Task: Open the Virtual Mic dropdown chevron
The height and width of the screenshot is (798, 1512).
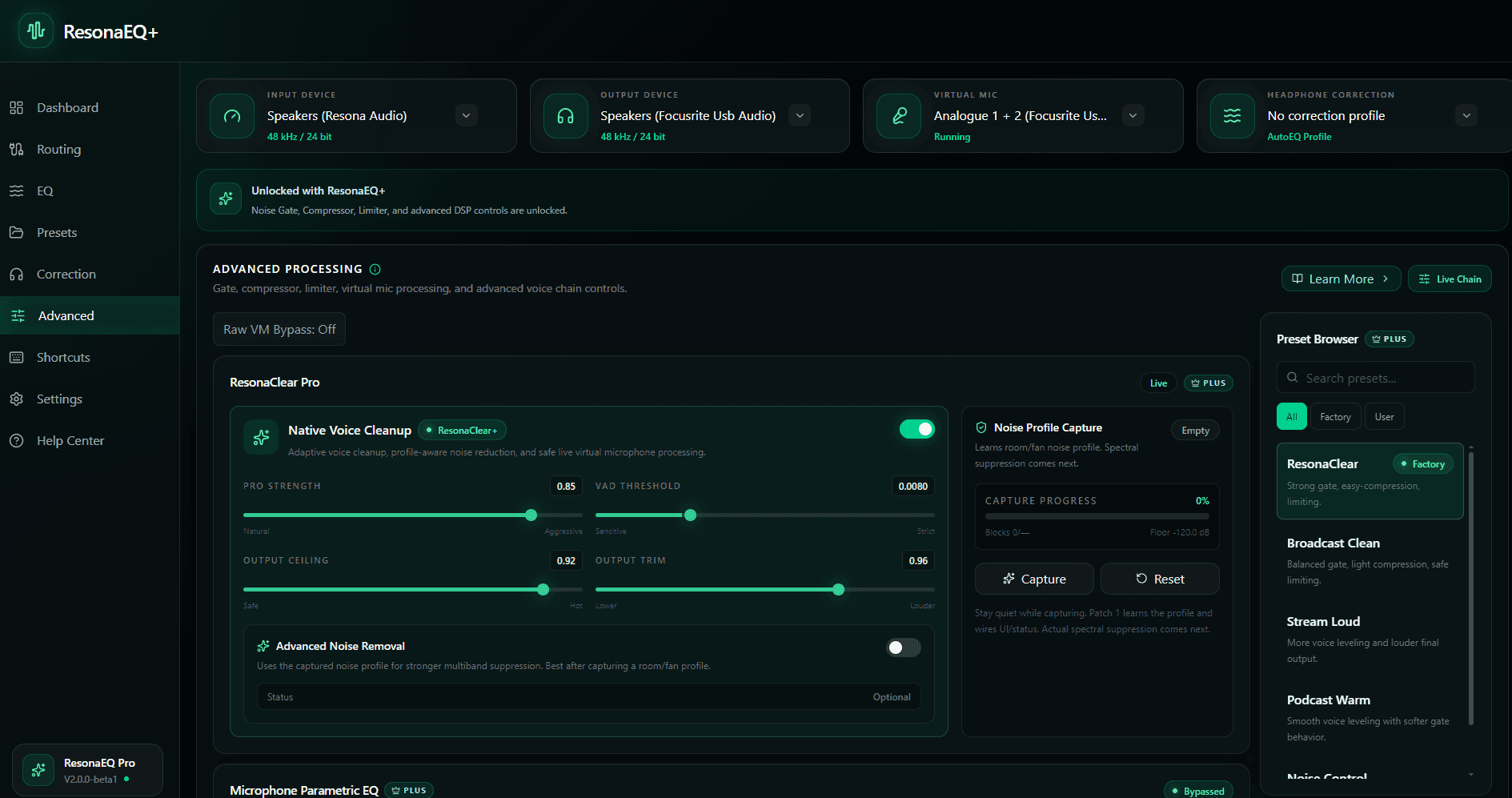Action: (x=1133, y=115)
